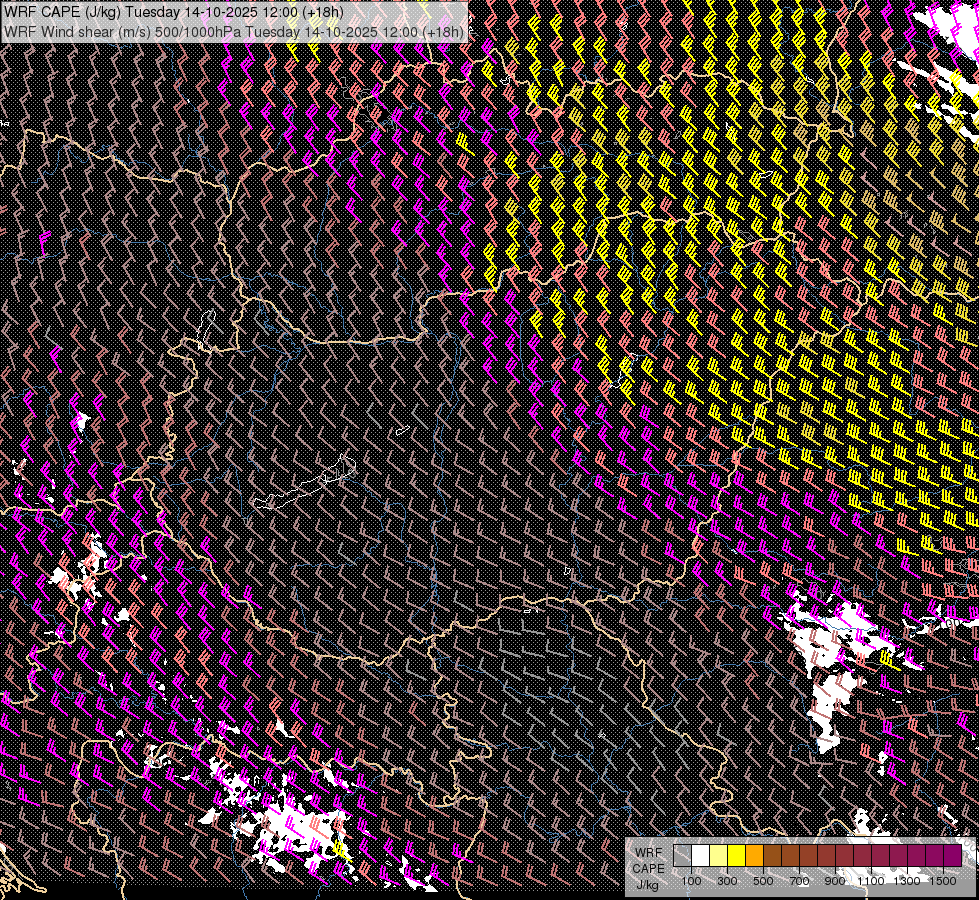
Task: Click the 1500 label on legend scale
Action: click(943, 881)
